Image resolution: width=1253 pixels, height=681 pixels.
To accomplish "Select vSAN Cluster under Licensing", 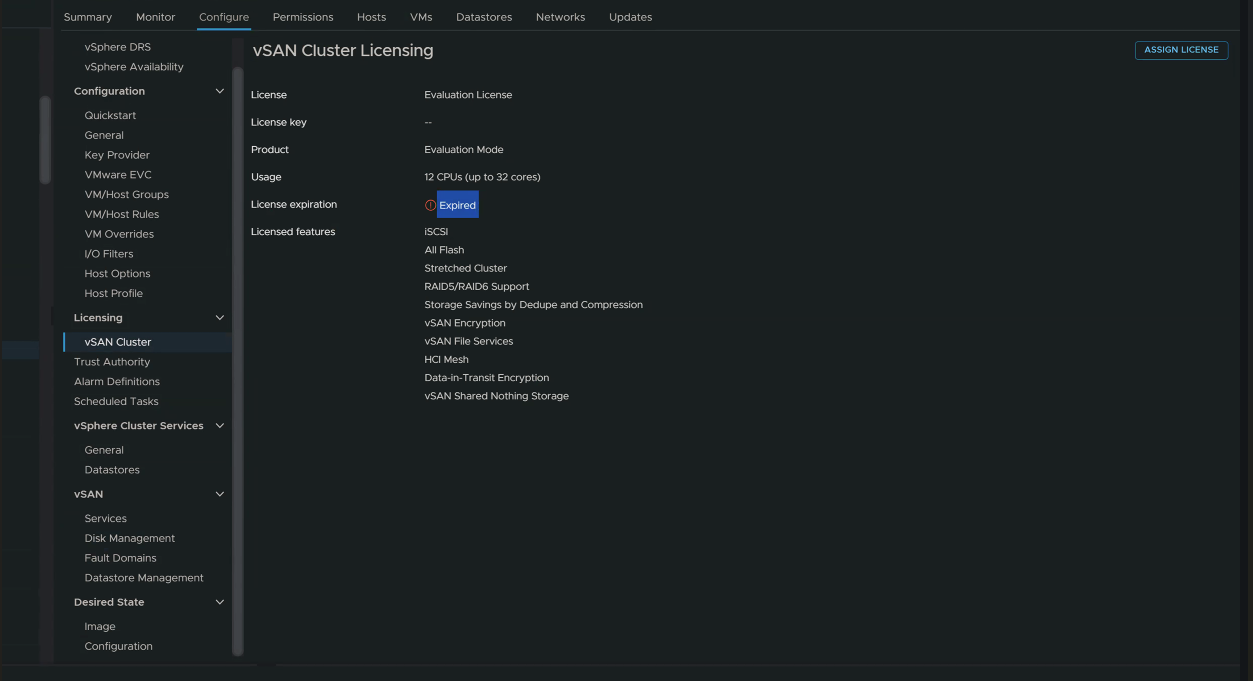I will [118, 342].
